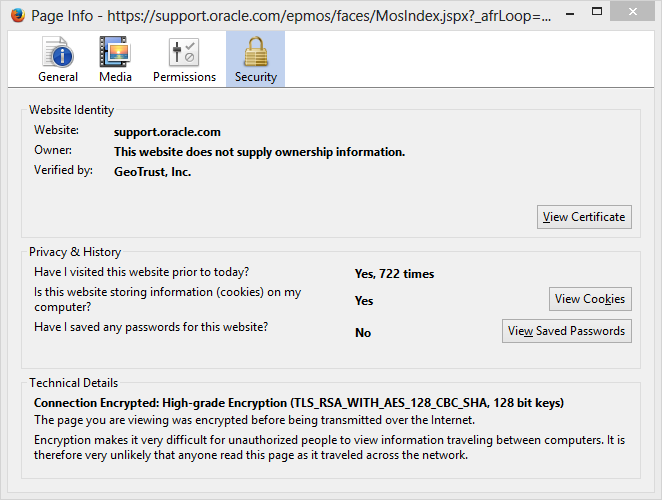Screen dimensions: 662x500
Task: Switch to the Media tab icon
Action: [115, 52]
